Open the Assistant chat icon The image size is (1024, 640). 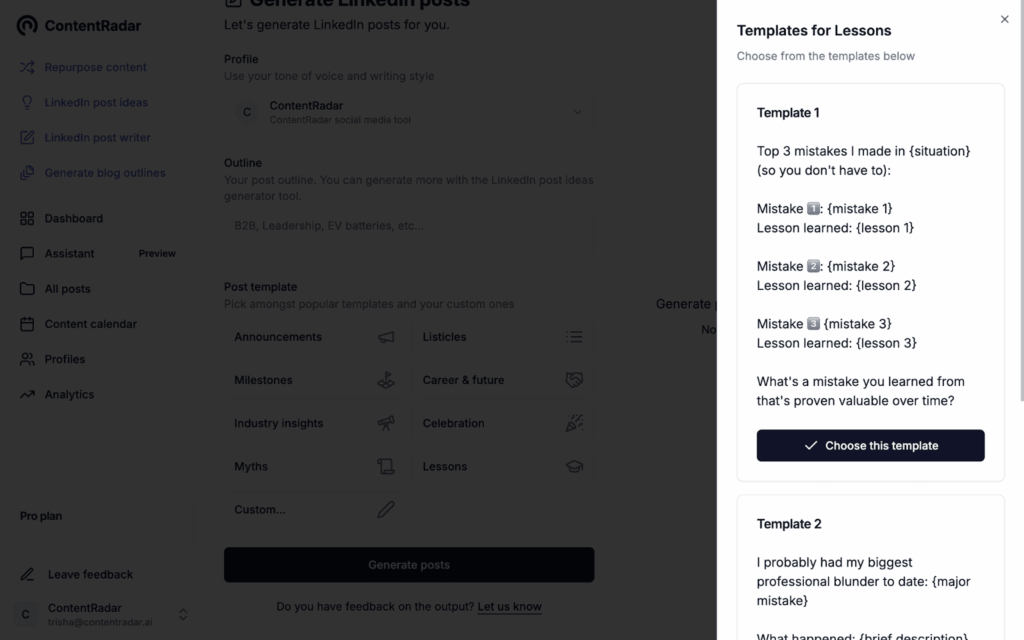click(x=27, y=254)
